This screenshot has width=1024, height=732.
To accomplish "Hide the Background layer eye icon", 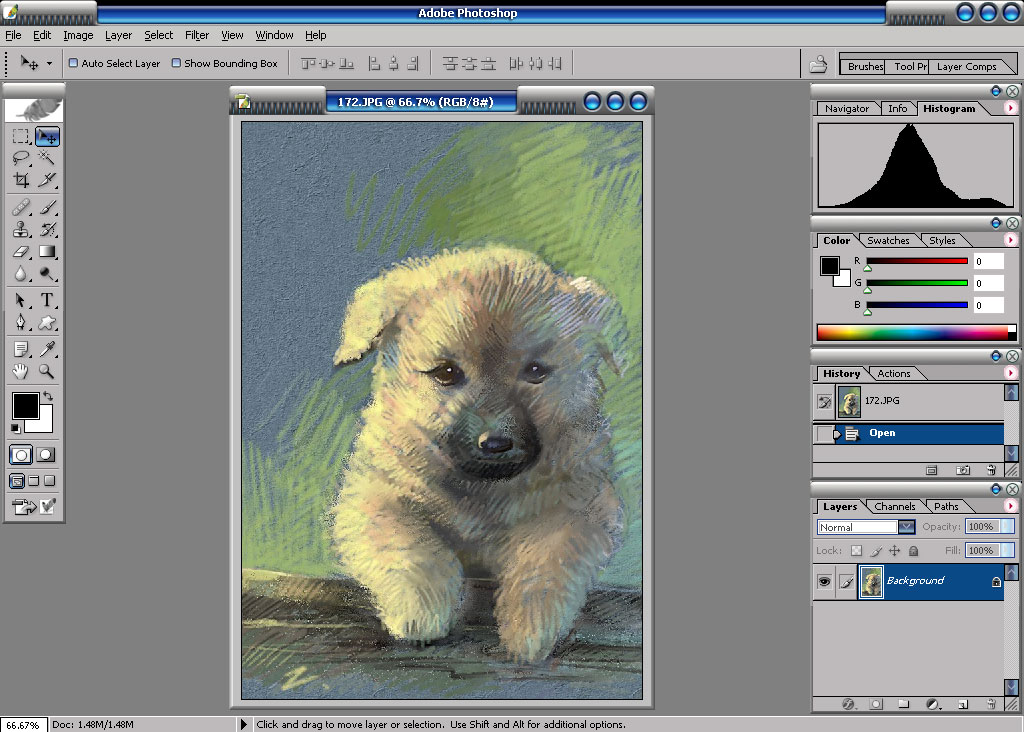I will click(824, 581).
